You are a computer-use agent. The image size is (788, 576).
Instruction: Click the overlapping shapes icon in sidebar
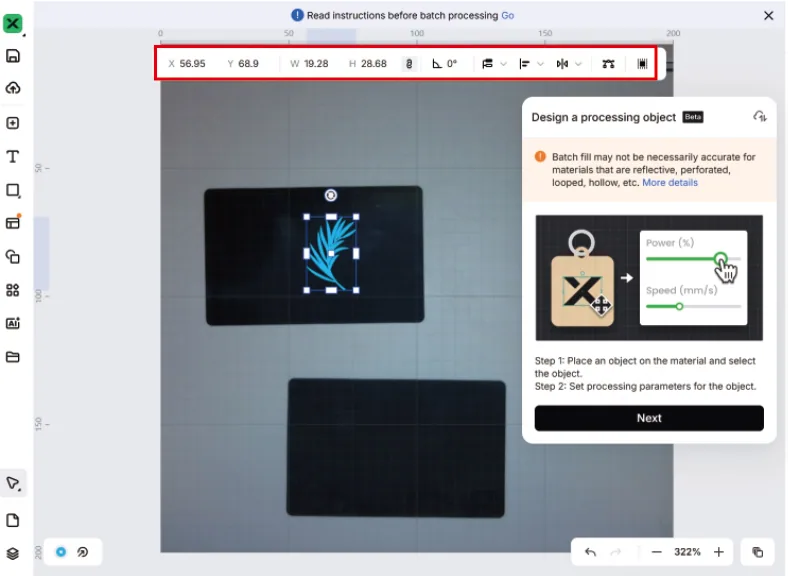pyautogui.click(x=13, y=257)
